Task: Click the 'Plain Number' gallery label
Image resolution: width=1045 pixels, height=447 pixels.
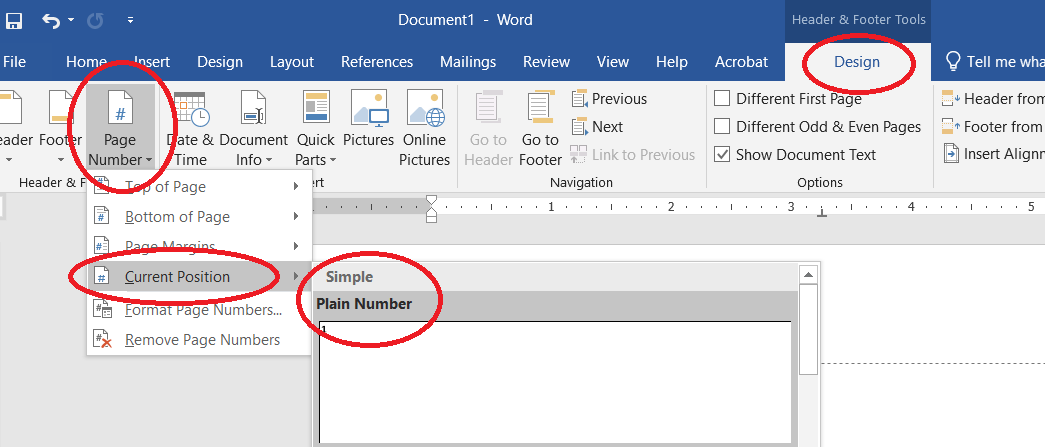Action: tap(364, 304)
